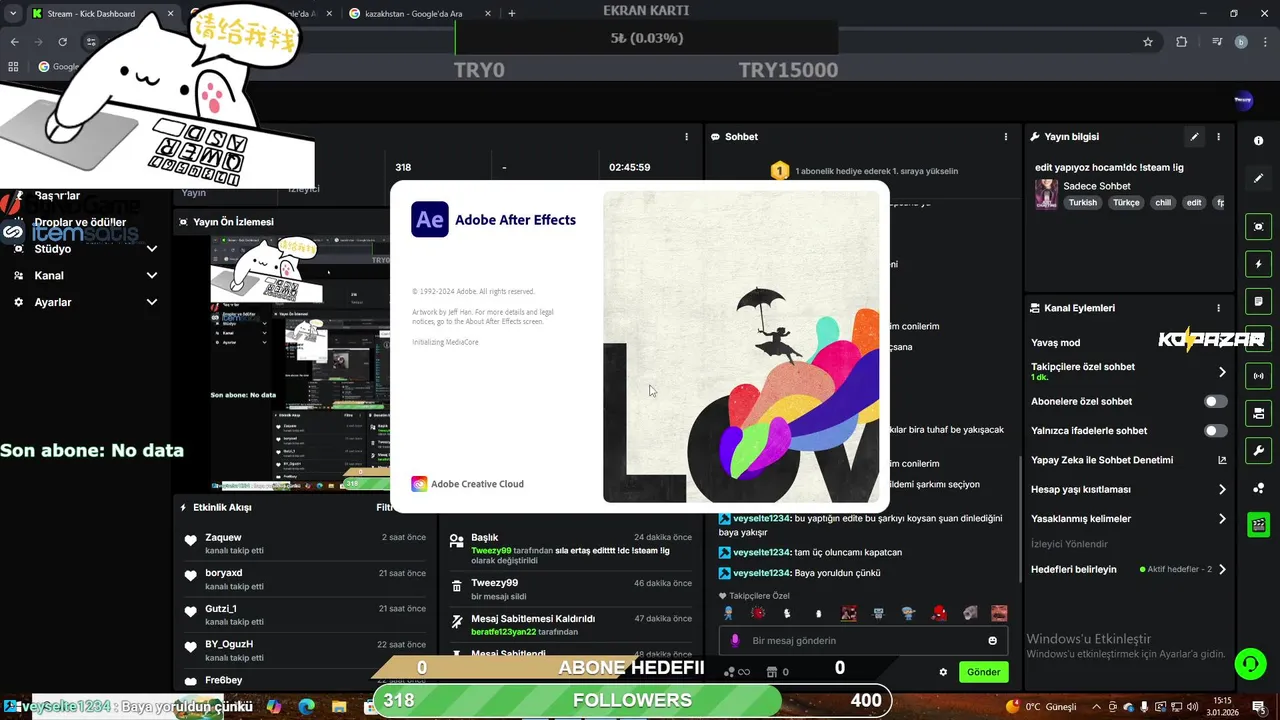1280x720 pixels.
Task: Click Bir mesaj gönderin chat input
Action: pos(863,641)
